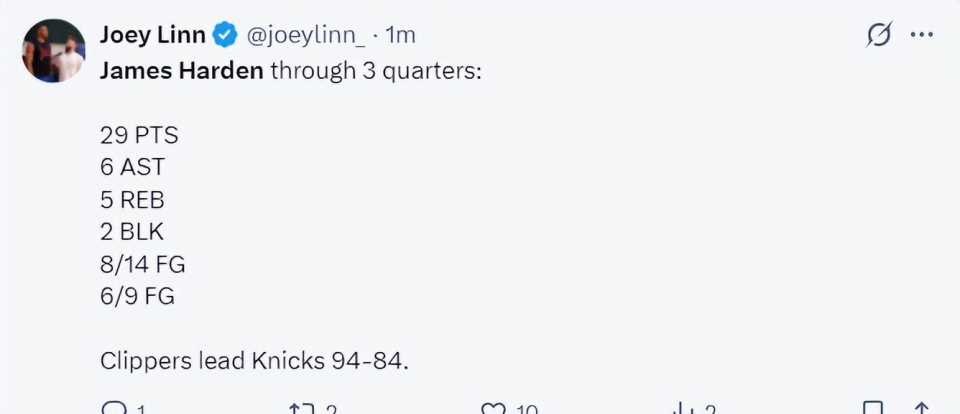Click the Joey Linn display name
The height and width of the screenshot is (414, 960).
[x=152, y=36]
